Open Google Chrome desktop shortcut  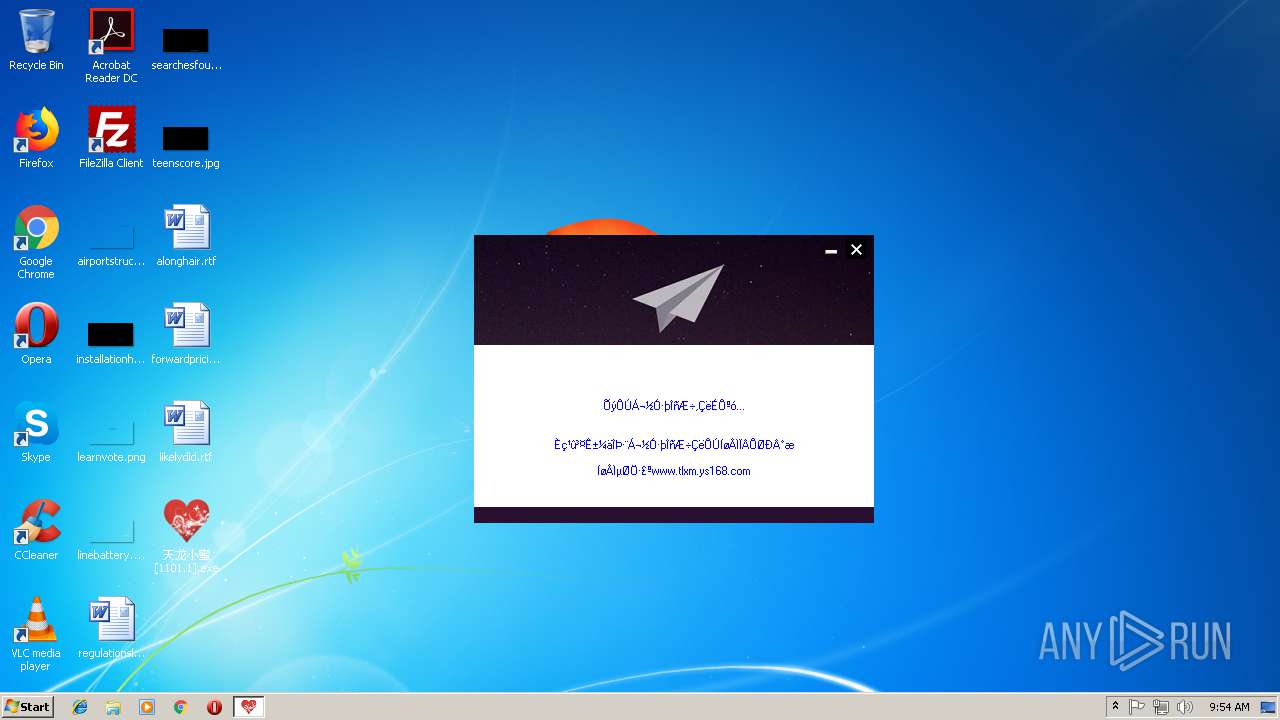pos(36,242)
